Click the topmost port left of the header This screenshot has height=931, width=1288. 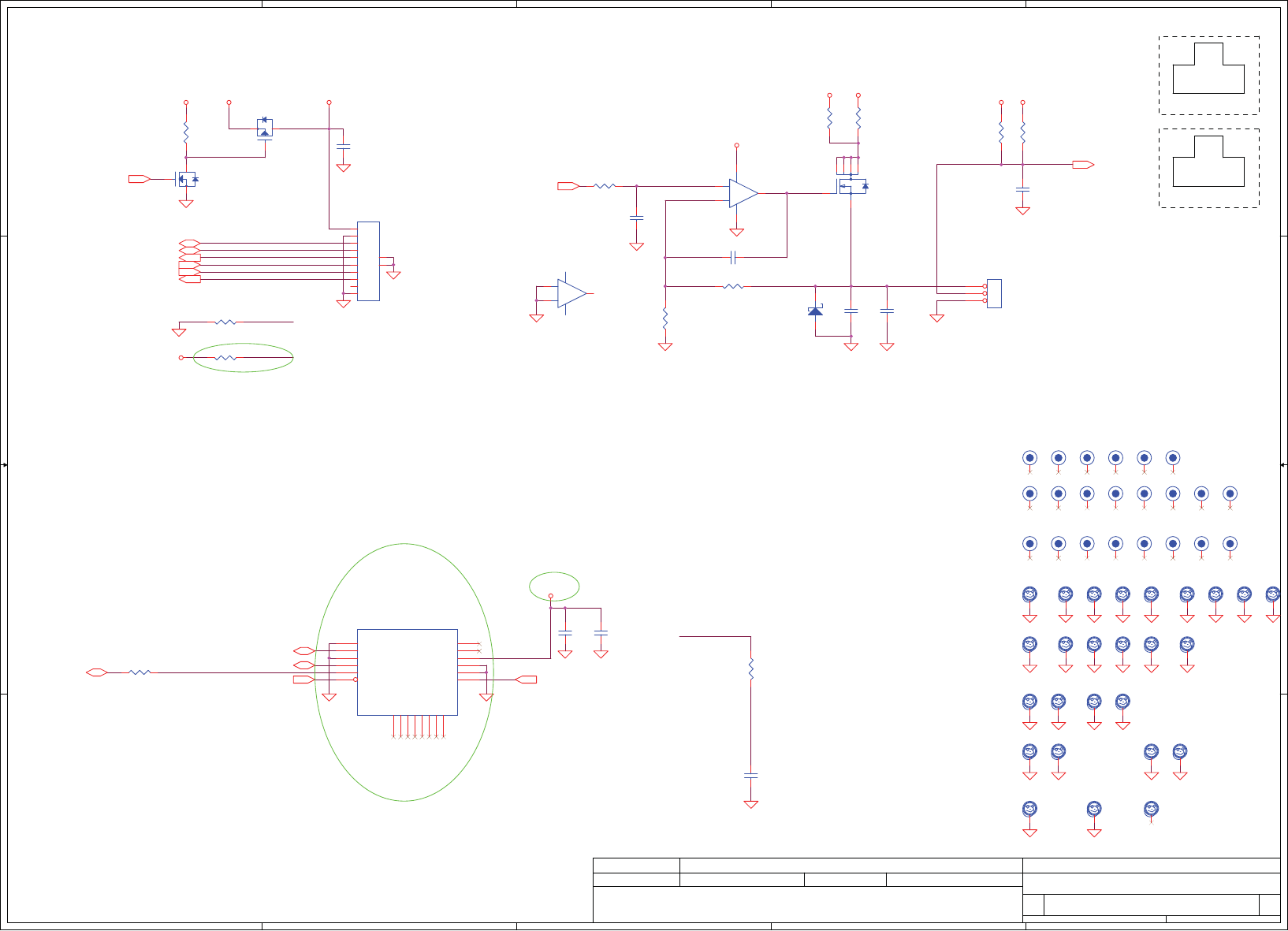[190, 243]
